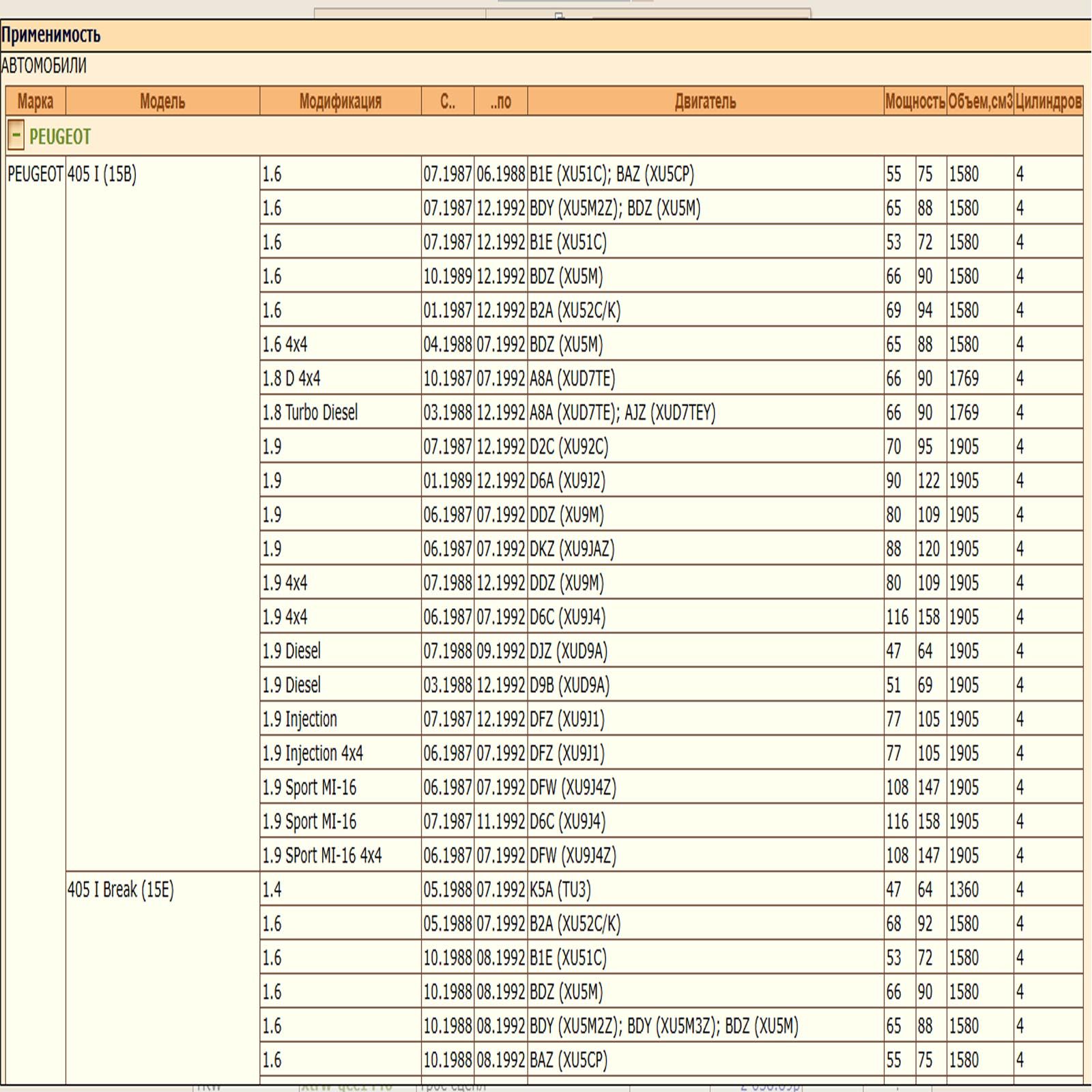
Task: Click the green PEUGEOT group title
Action: pyautogui.click(x=60, y=137)
